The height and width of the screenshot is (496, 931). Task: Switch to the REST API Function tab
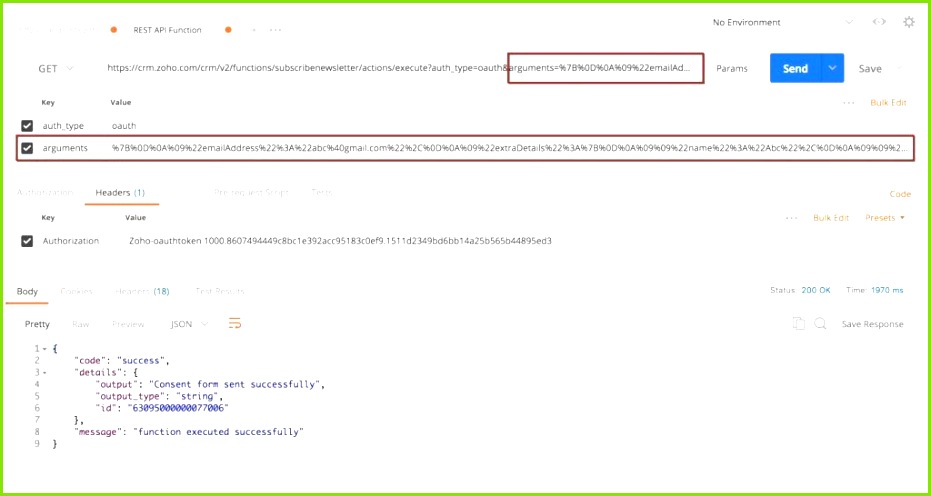pyautogui.click(x=167, y=30)
